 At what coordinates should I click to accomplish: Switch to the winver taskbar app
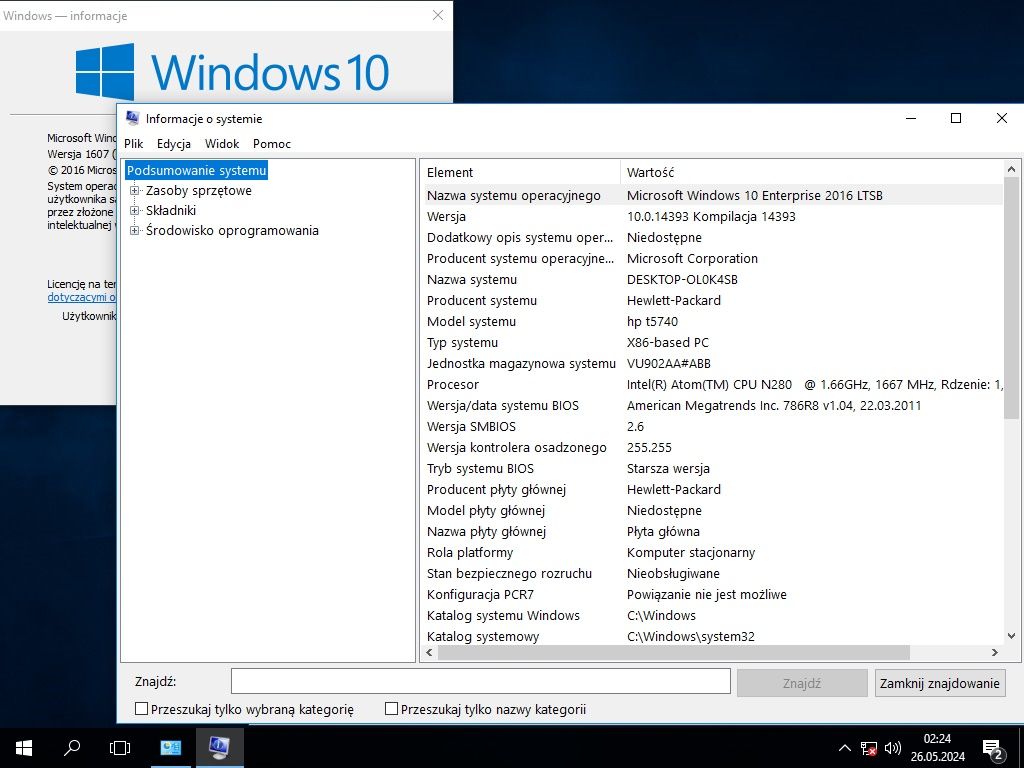click(171, 747)
